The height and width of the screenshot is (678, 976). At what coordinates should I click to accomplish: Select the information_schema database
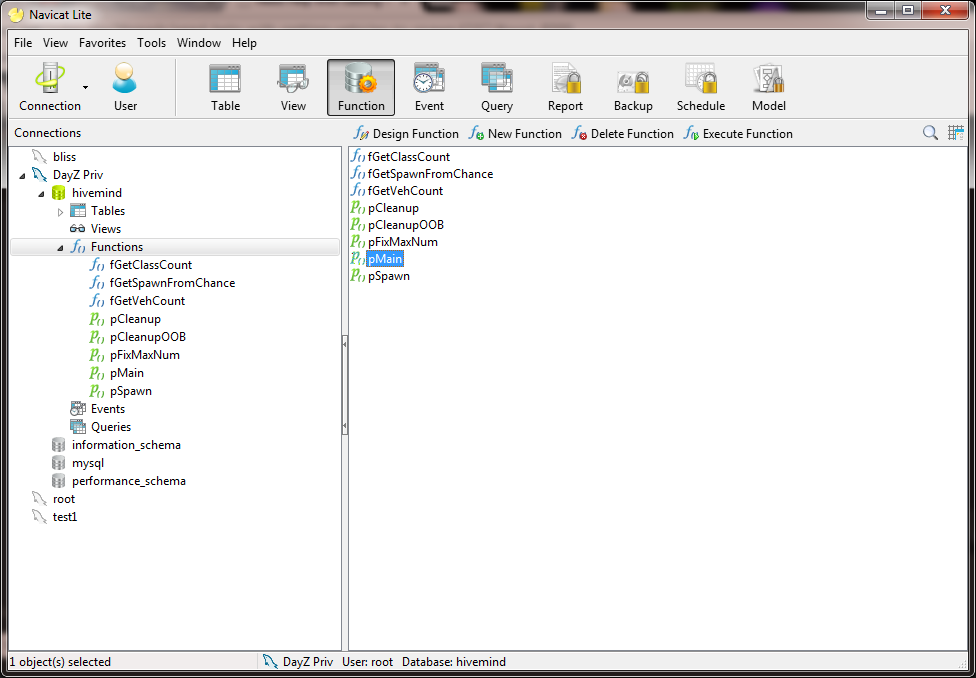coord(126,445)
